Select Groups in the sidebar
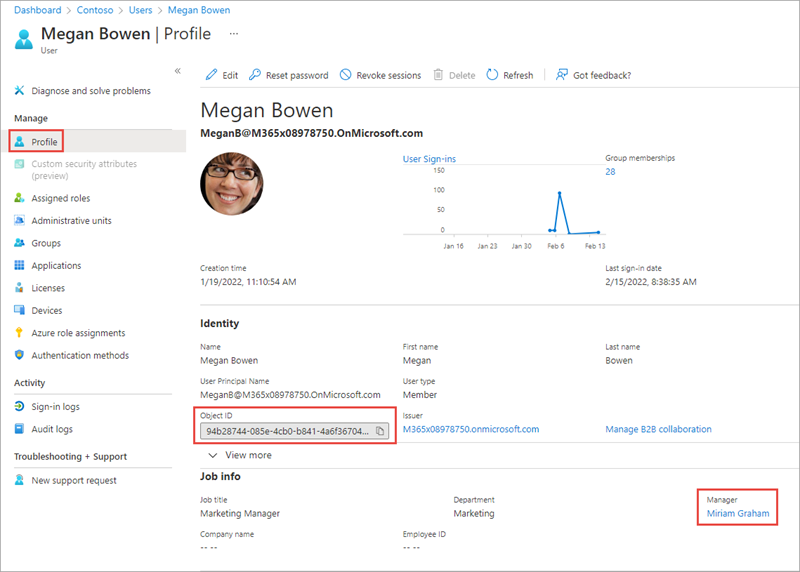The width and height of the screenshot is (800, 572). click(46, 243)
